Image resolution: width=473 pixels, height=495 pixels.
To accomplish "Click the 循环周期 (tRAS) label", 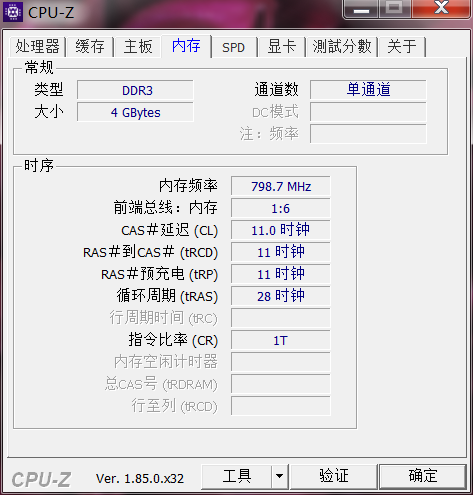I will click(x=167, y=296).
